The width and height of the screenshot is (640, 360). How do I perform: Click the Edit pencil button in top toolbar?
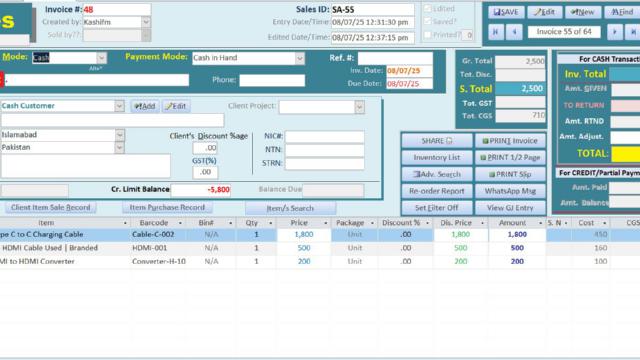click(x=544, y=12)
